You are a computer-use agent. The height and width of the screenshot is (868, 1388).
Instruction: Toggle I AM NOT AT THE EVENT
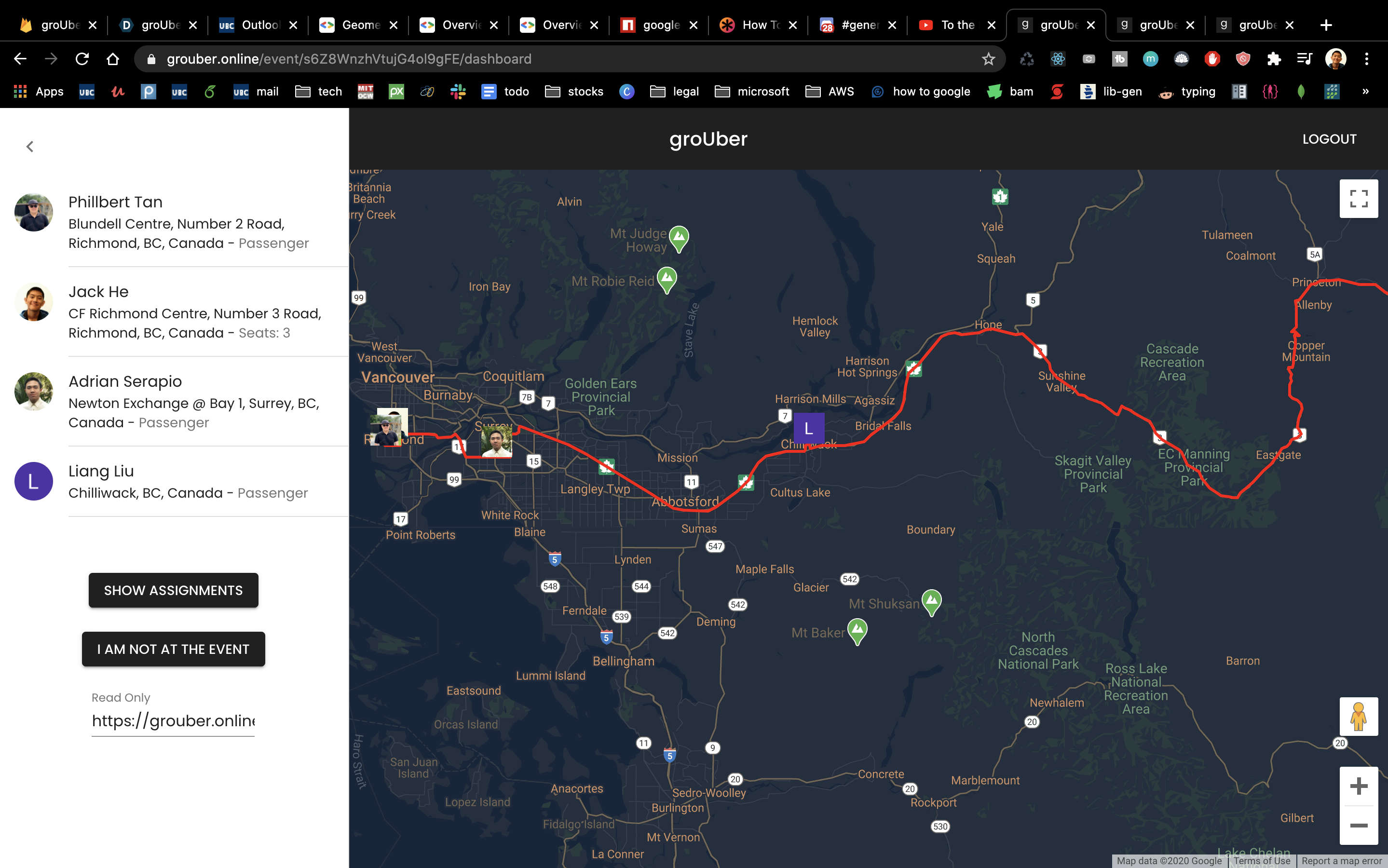tap(173, 649)
